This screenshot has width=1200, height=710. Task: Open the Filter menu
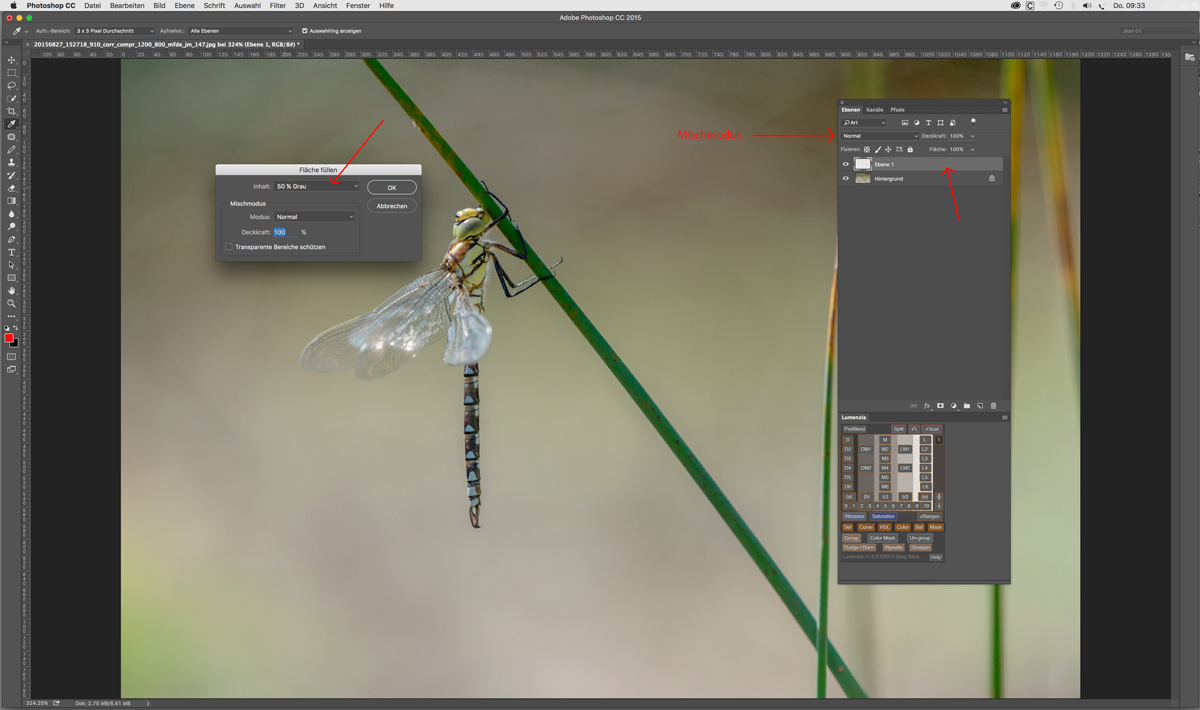pyautogui.click(x=277, y=6)
